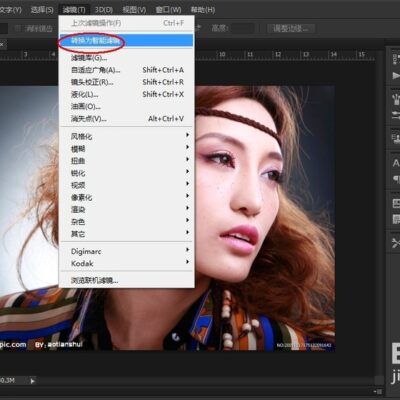Toggle the 消除锯齿 anti-alias checkbox

(x=17, y=28)
